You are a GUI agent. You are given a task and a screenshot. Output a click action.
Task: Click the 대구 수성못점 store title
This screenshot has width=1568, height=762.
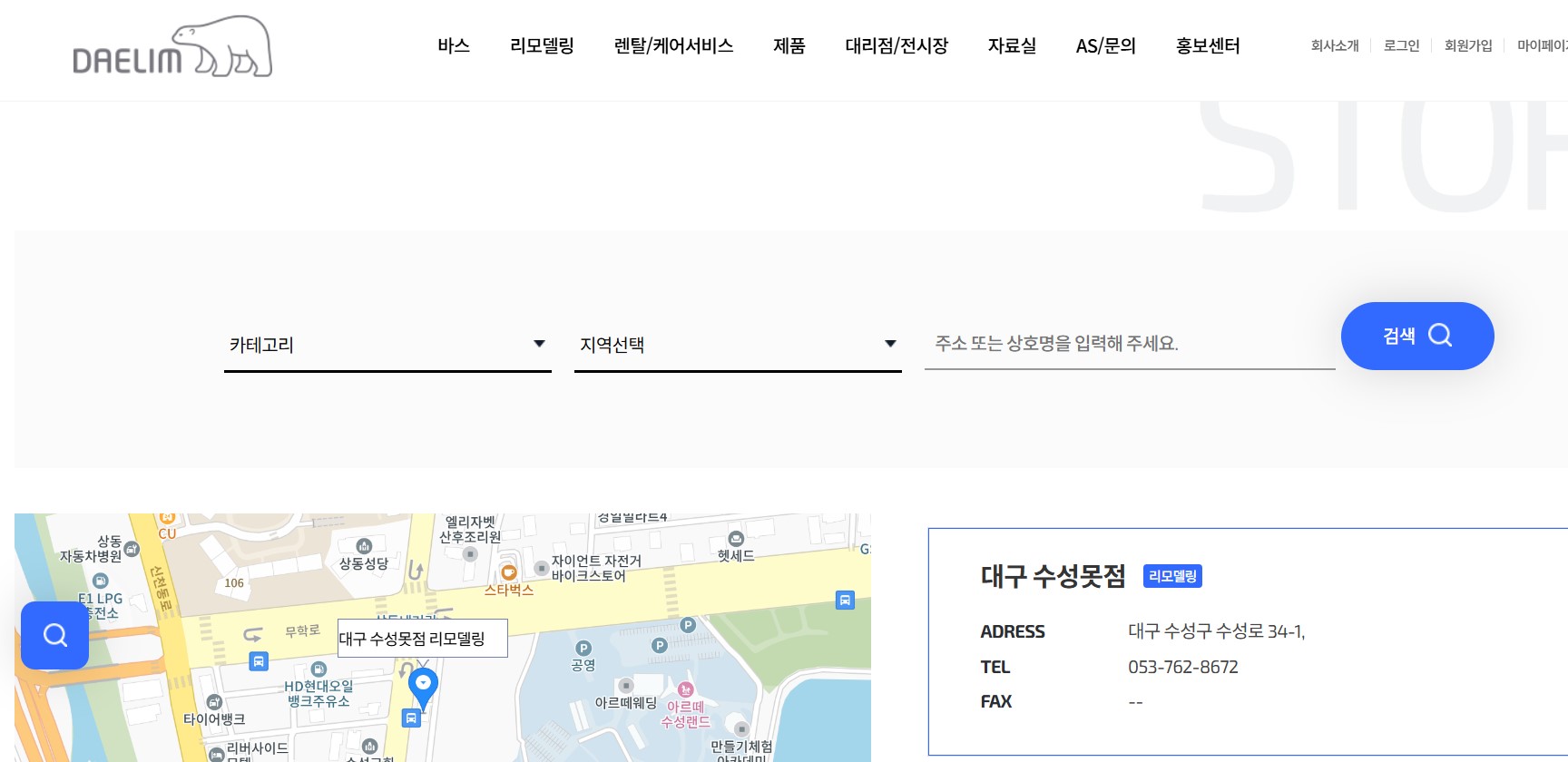click(1053, 576)
